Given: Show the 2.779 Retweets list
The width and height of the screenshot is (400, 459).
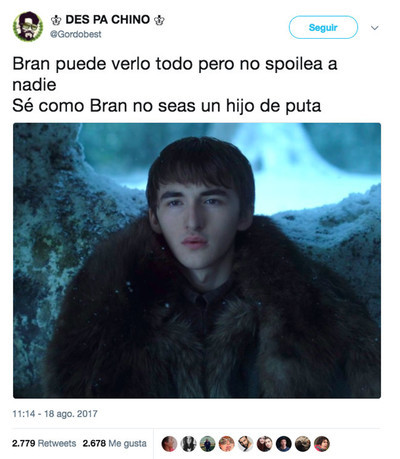Looking at the screenshot, I should pyautogui.click(x=44, y=443).
